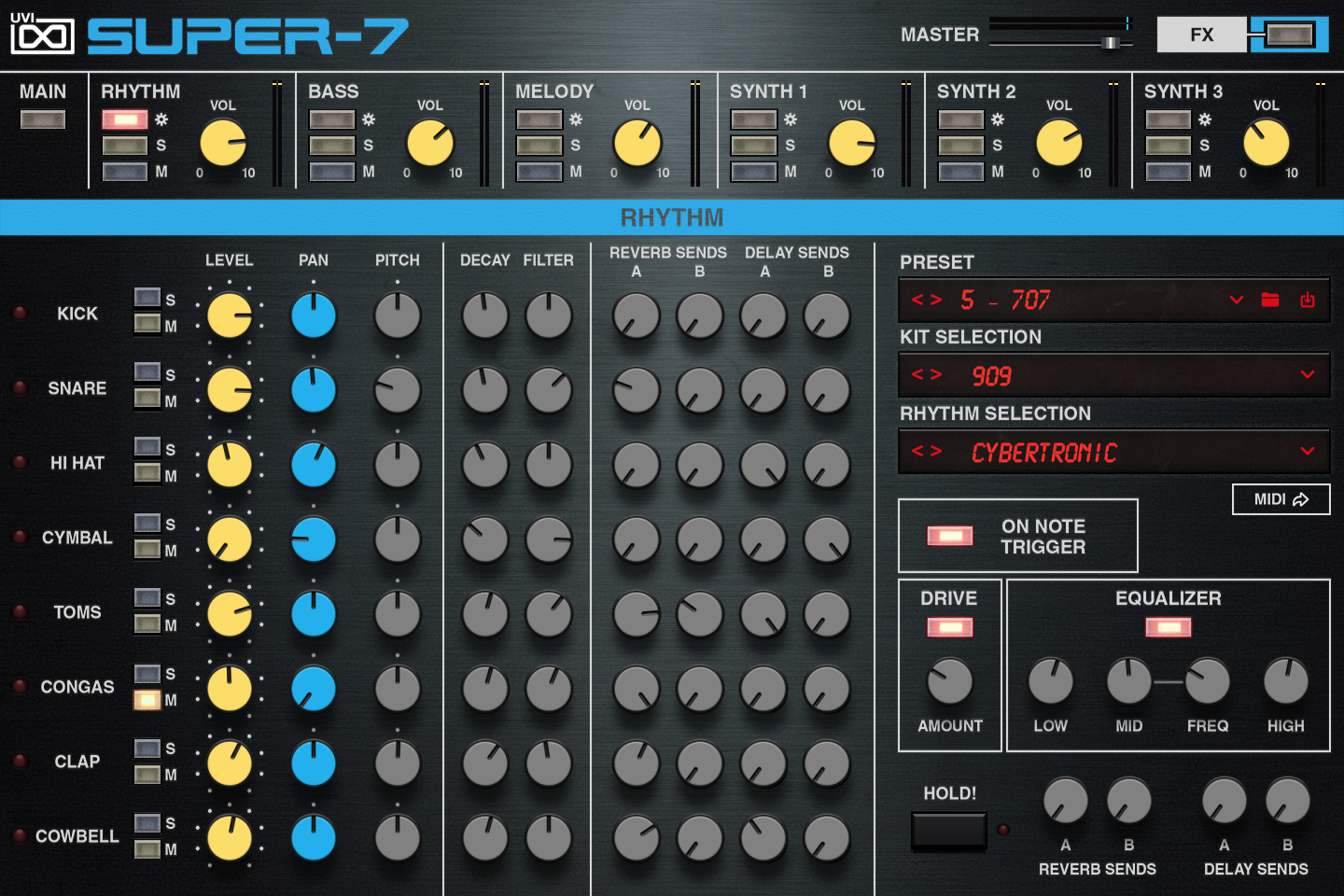The height and width of the screenshot is (896, 1344).
Task: Click the save preset icon
Action: click(x=1308, y=300)
